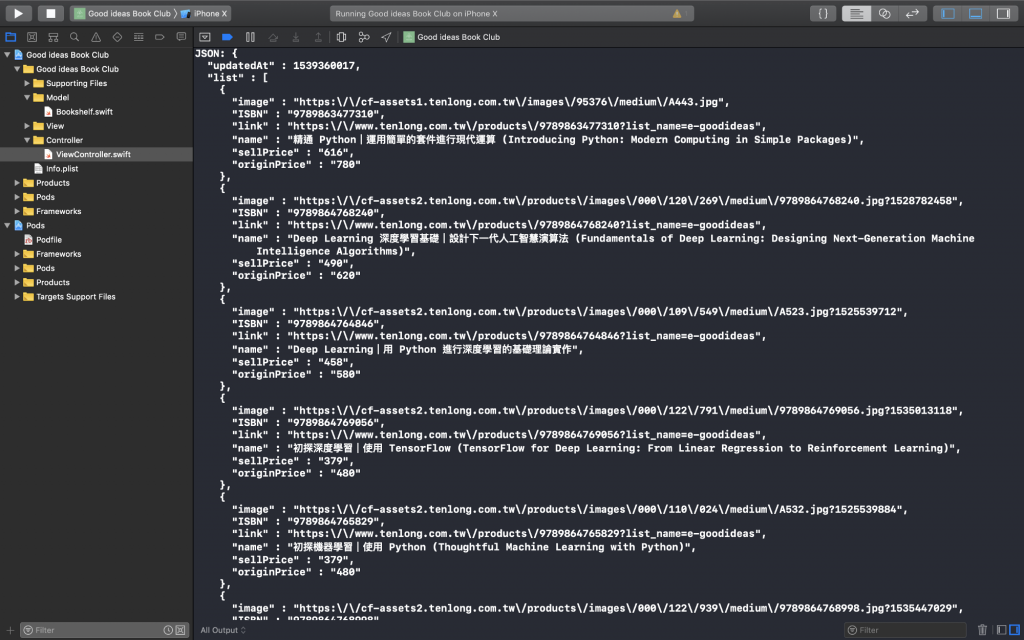Screen dimensions: 1024x640
Task: Open the Podfile
Action: [49, 240]
